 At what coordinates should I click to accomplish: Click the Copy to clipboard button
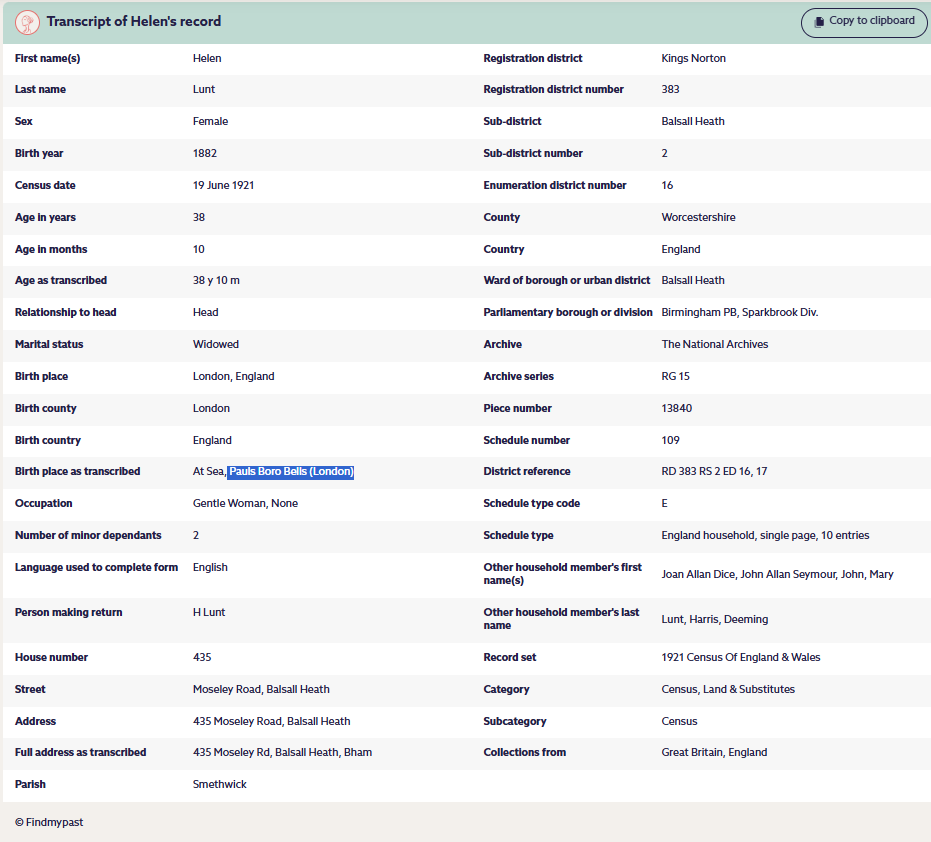[863, 21]
